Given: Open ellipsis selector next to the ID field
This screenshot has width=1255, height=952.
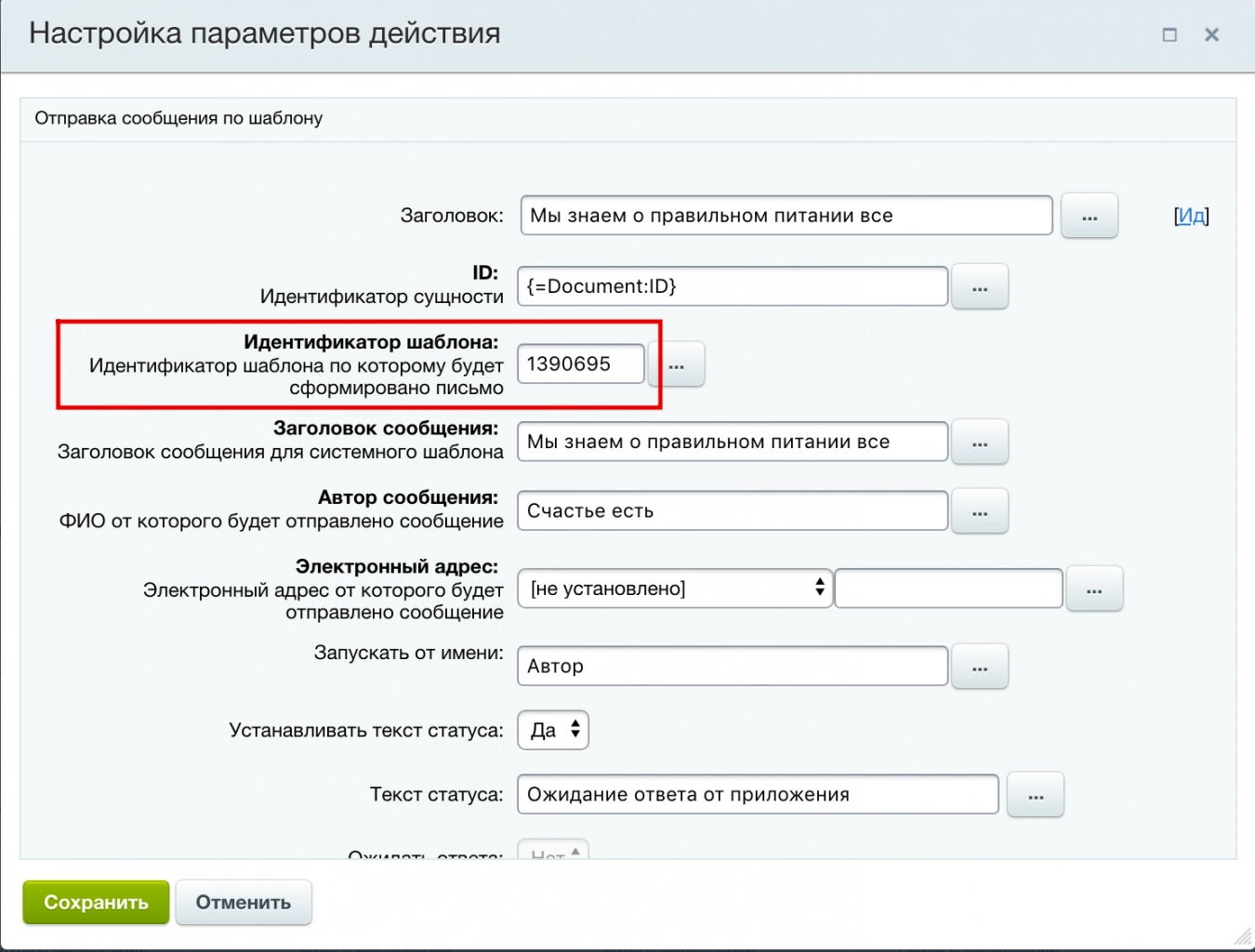Looking at the screenshot, I should coord(980,286).
